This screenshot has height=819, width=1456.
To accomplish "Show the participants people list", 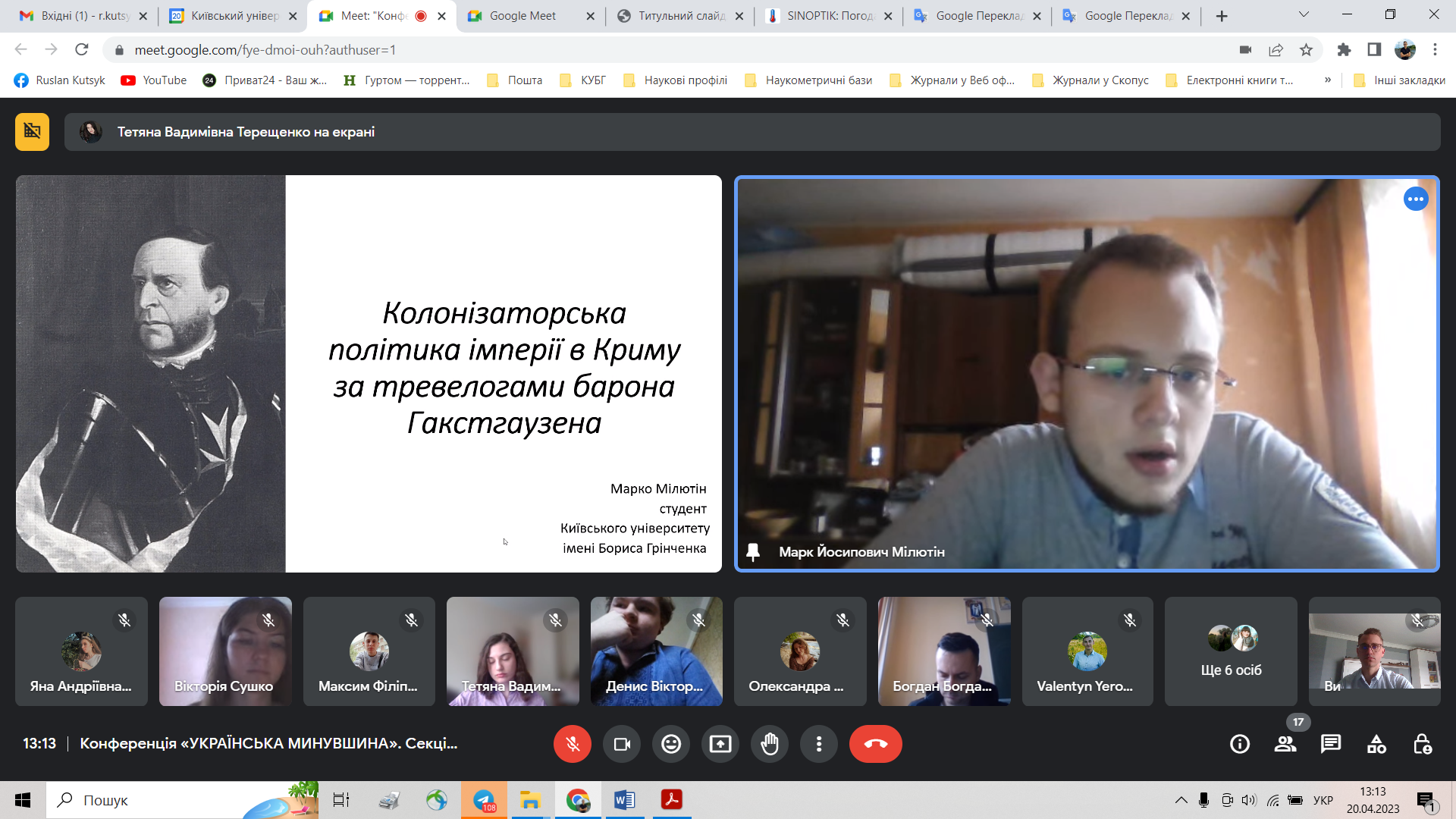I will pos(1285,744).
